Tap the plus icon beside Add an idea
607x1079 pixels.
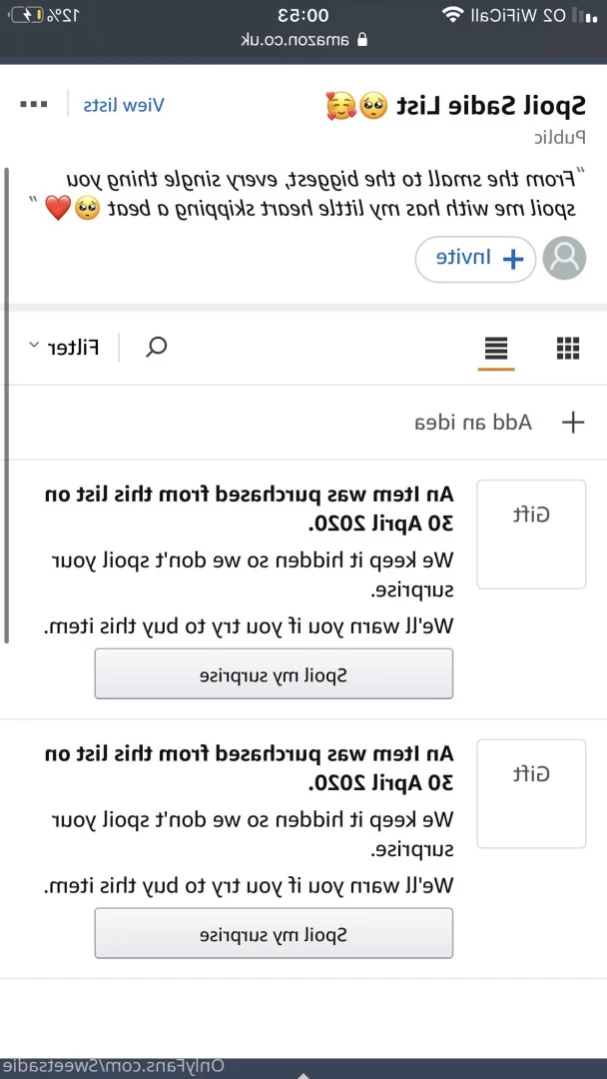point(573,422)
